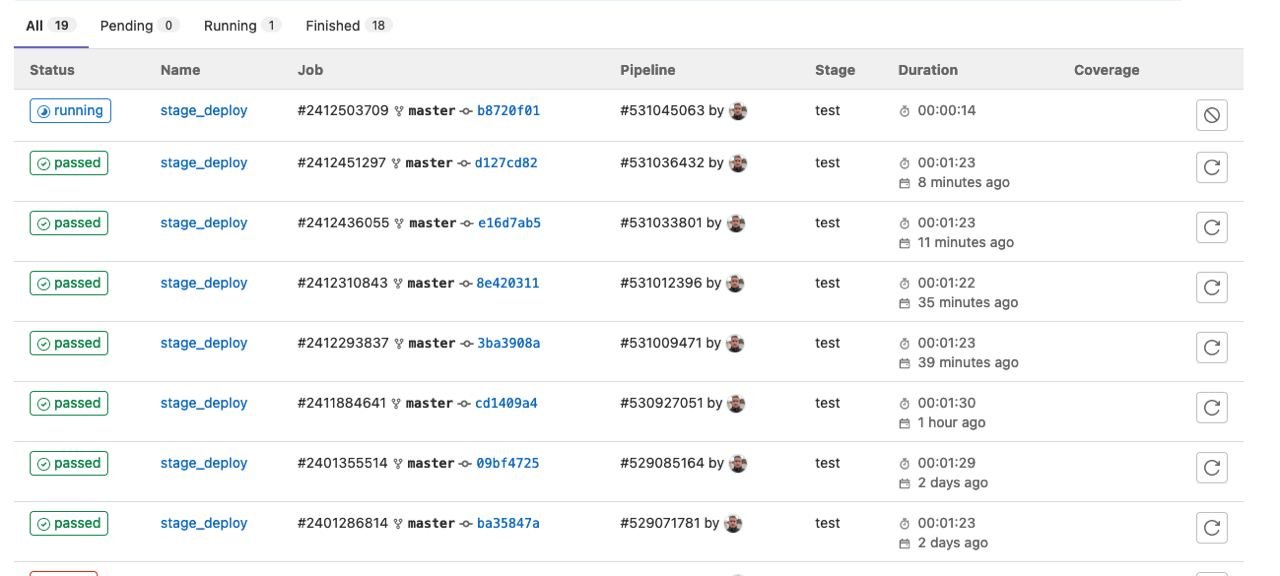Open commit link cd1409a4
The height and width of the screenshot is (576, 1280).
[506, 403]
